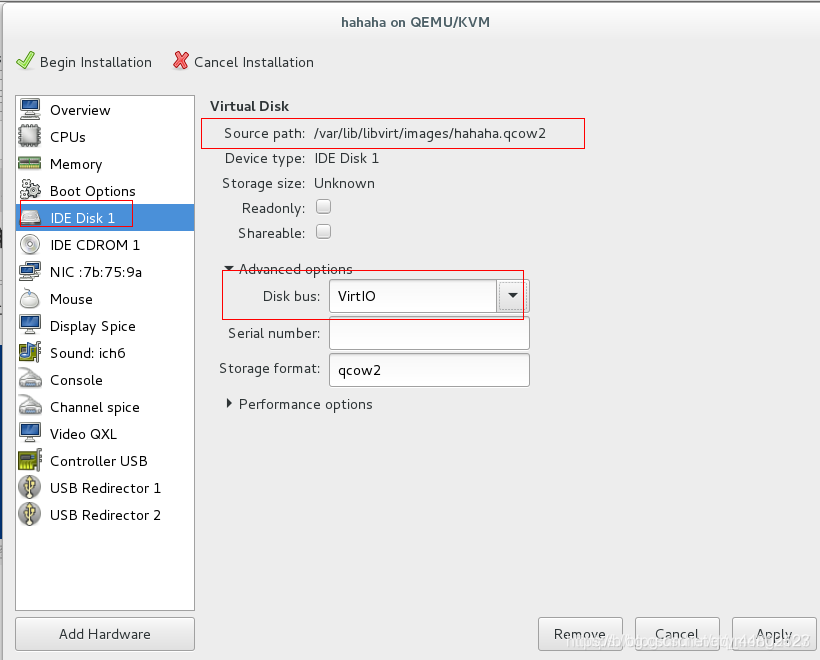Select the Memory RAM stick icon
This screenshot has width=820, height=660.
click(x=30, y=163)
